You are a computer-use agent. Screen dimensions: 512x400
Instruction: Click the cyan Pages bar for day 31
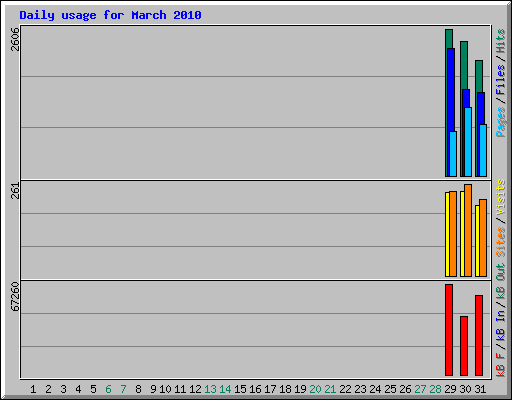click(483, 150)
